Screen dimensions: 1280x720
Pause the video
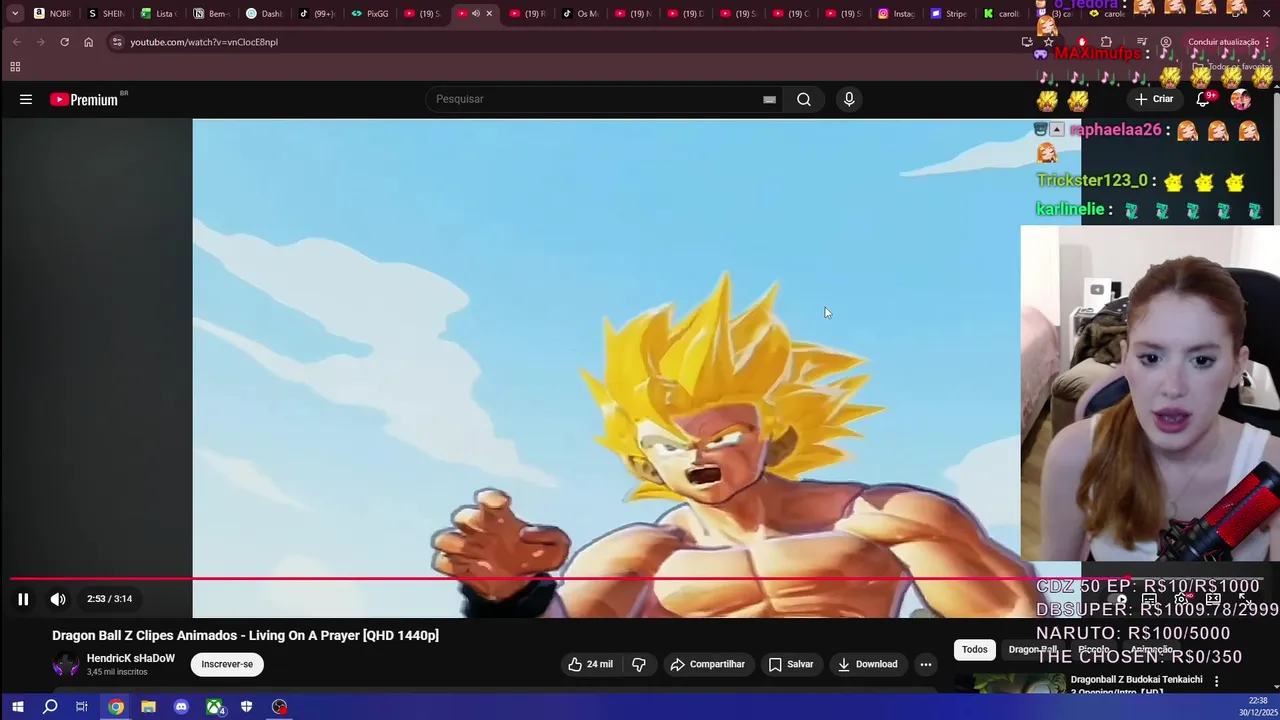[23, 599]
